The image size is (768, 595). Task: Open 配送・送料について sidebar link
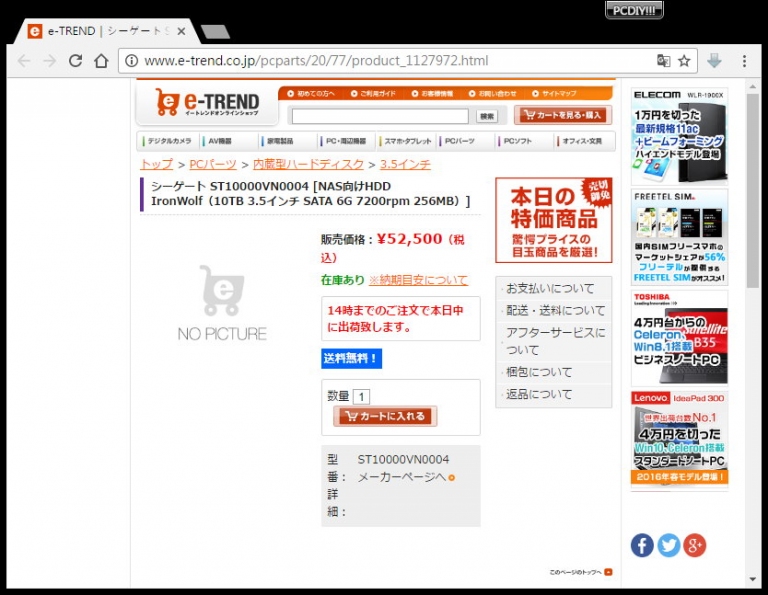[555, 310]
